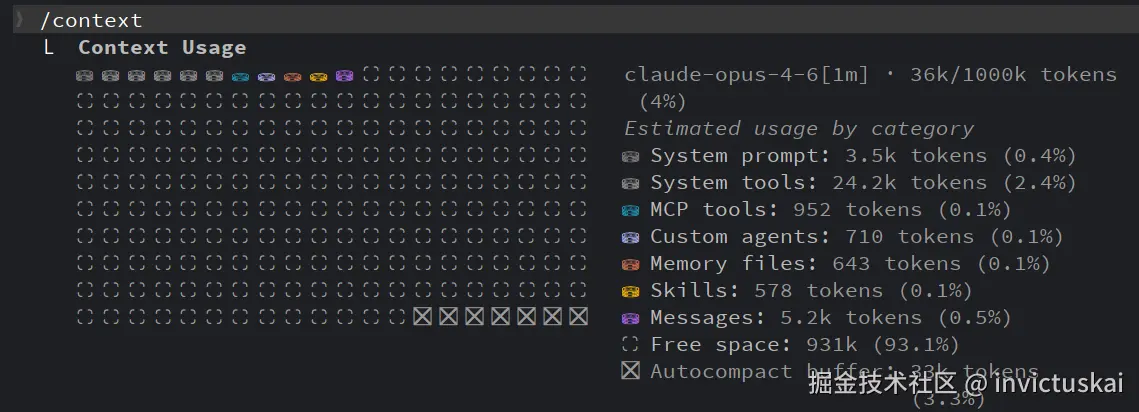Screen dimensions: 1139x412
Task: Click the Context Usage heading
Action: (x=162, y=48)
